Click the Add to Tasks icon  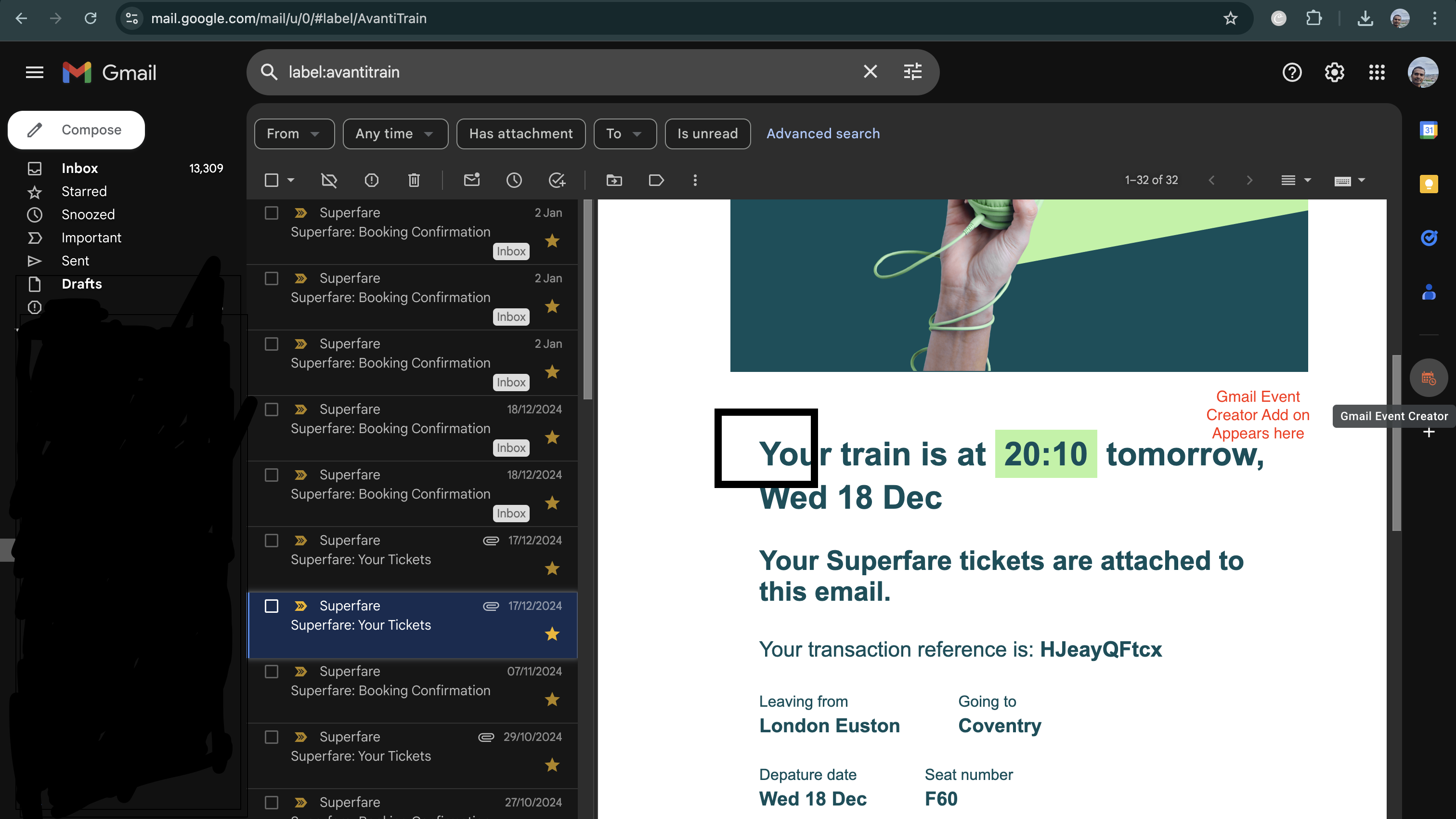pos(557,180)
